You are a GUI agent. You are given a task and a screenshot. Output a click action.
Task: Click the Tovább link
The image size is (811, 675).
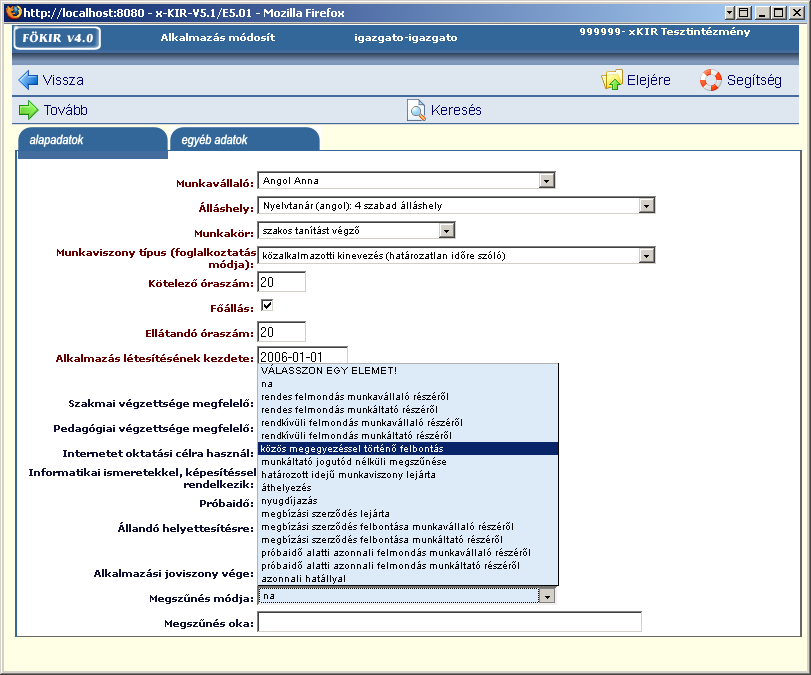click(66, 110)
